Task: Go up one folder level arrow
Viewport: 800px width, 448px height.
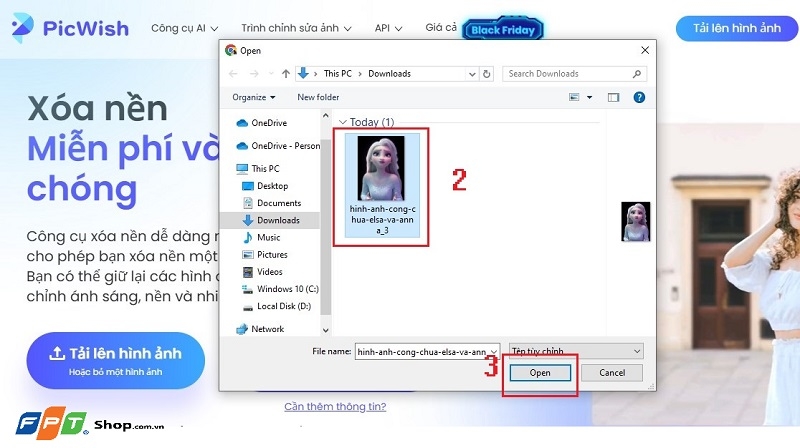Action: pyautogui.click(x=286, y=74)
